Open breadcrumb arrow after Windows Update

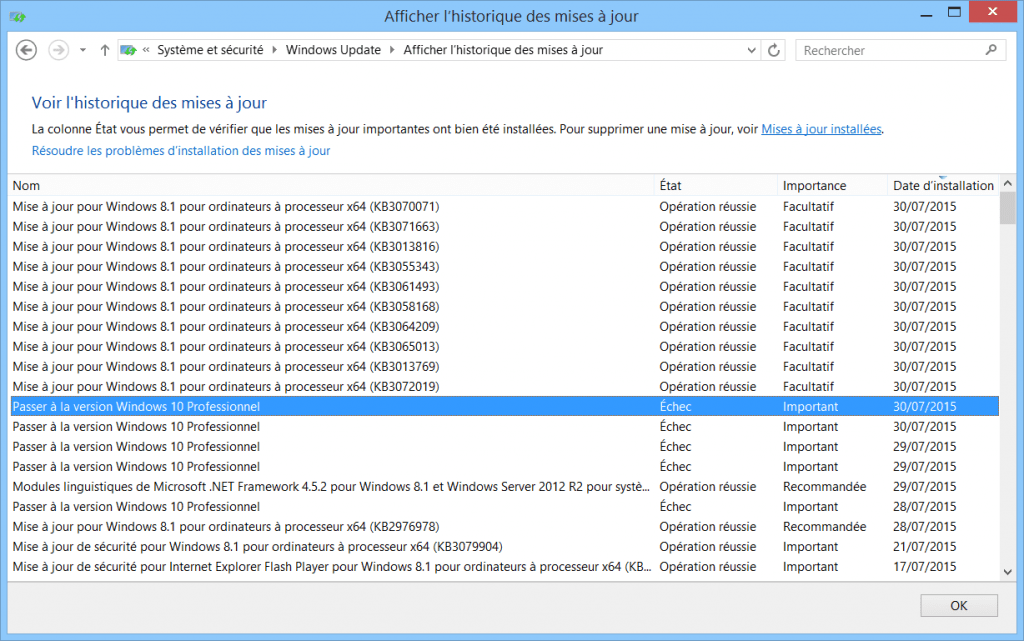[392, 50]
